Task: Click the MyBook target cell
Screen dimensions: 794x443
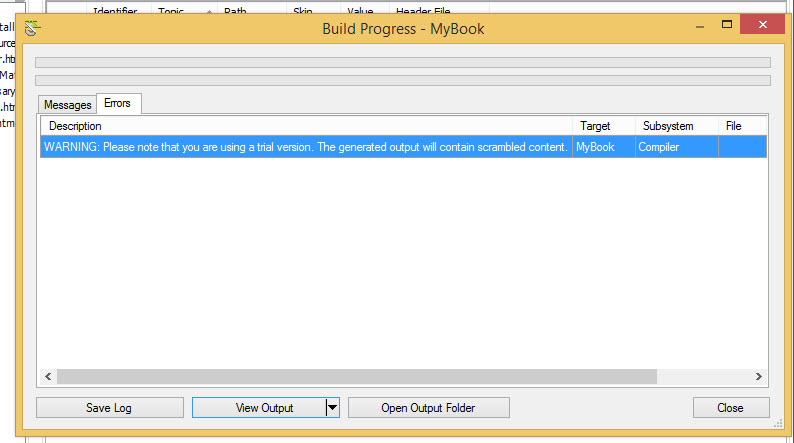Action: click(604, 147)
